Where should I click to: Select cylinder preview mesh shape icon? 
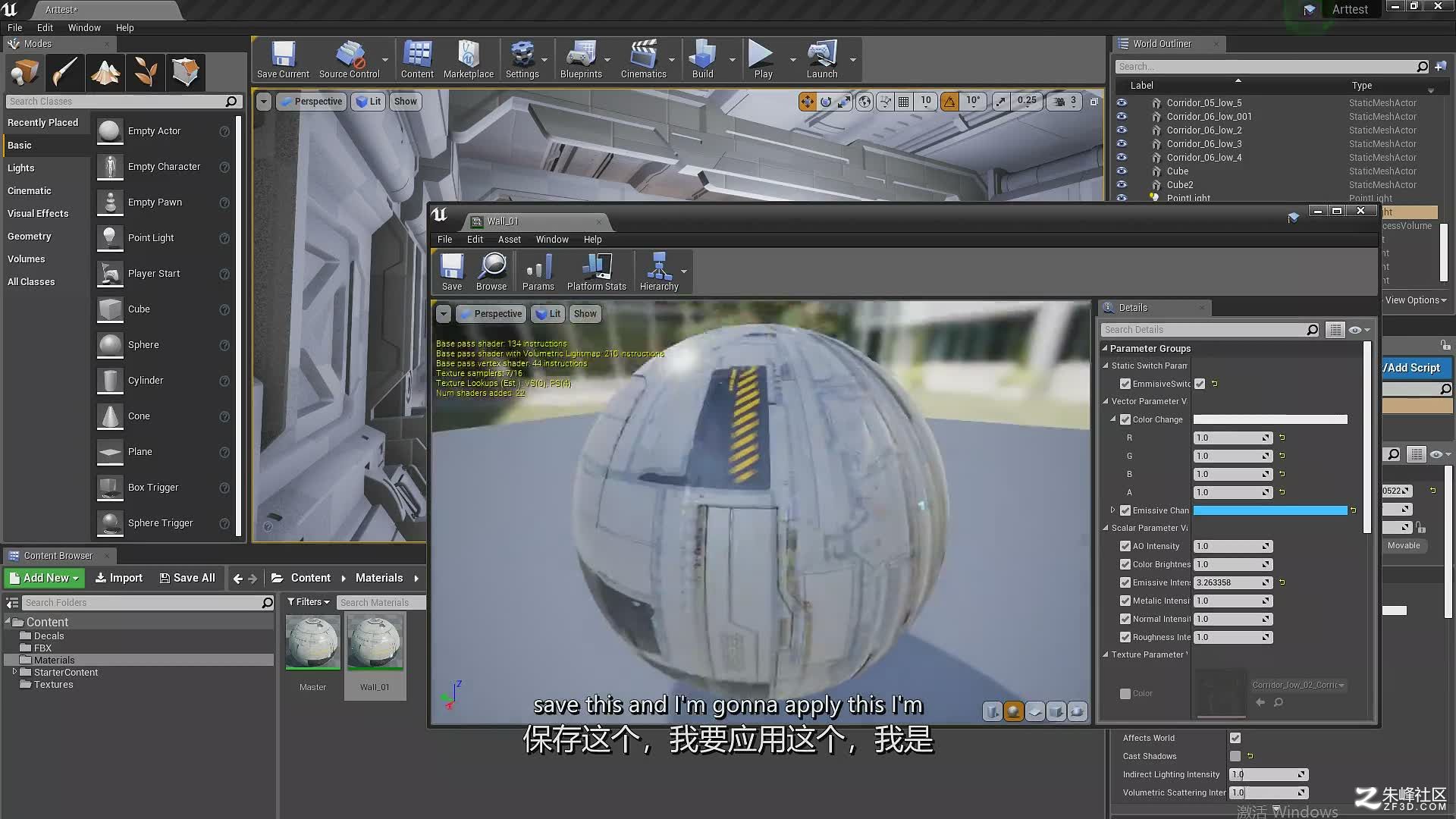coord(992,711)
